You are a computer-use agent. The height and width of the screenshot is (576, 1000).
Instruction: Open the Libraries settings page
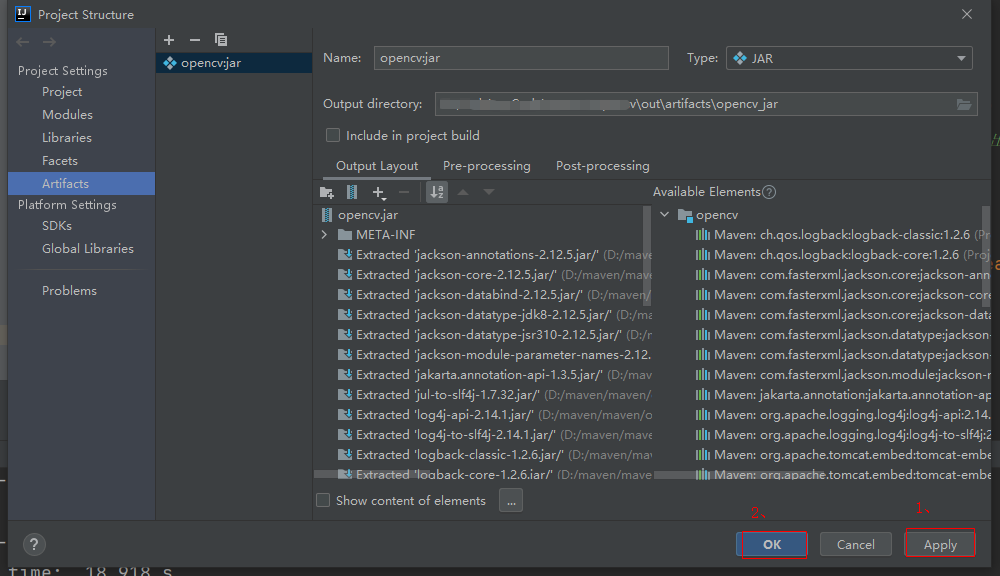click(x=66, y=138)
